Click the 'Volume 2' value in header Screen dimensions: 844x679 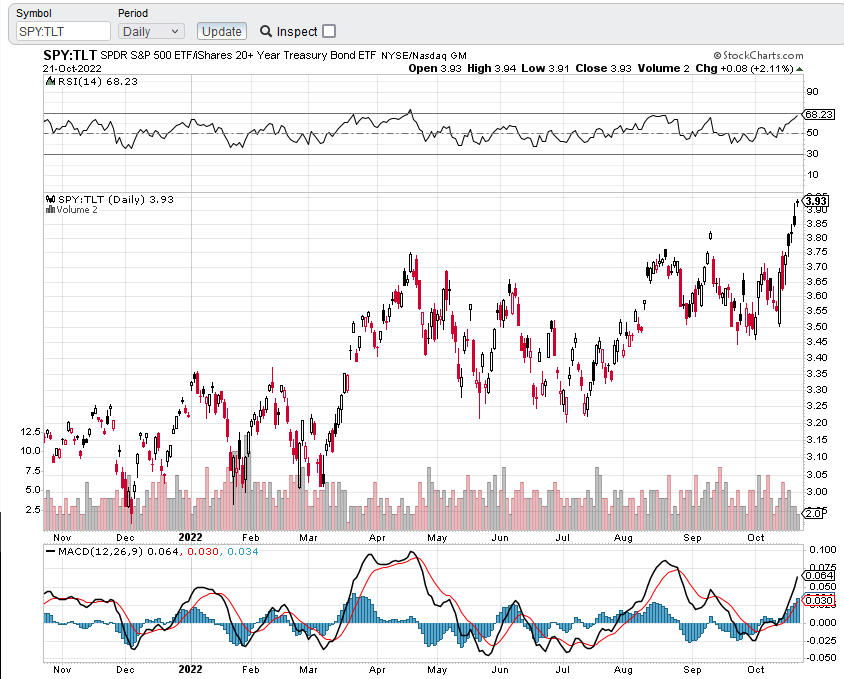pos(663,68)
